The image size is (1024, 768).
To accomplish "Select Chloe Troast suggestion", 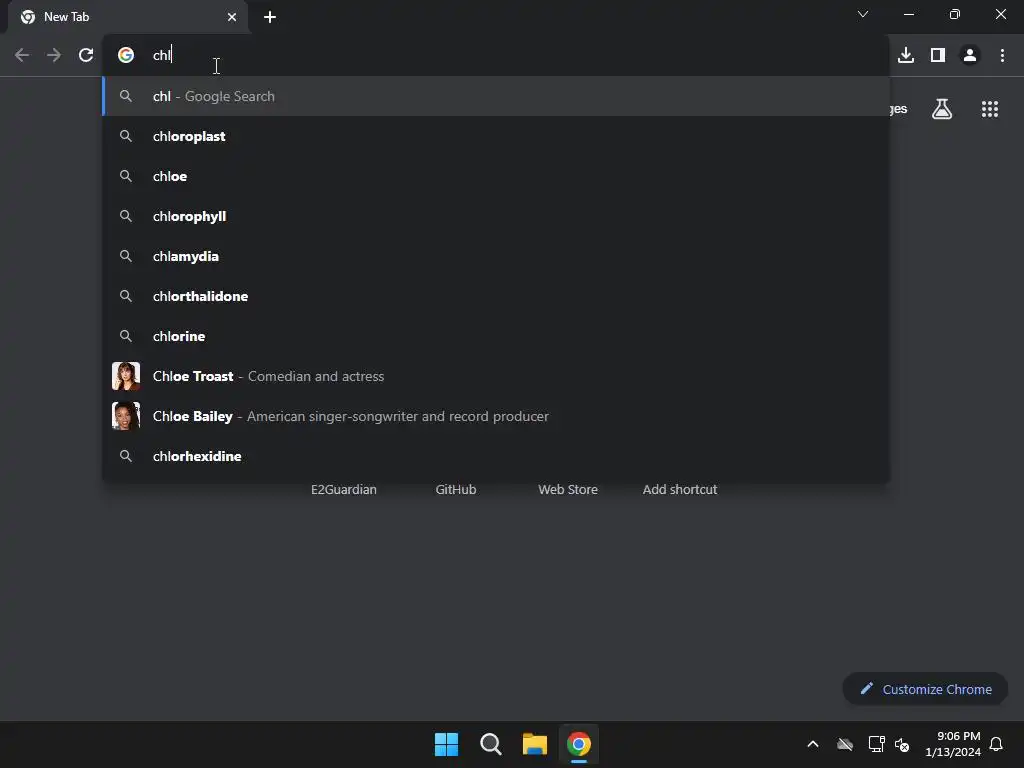I will pos(496,376).
